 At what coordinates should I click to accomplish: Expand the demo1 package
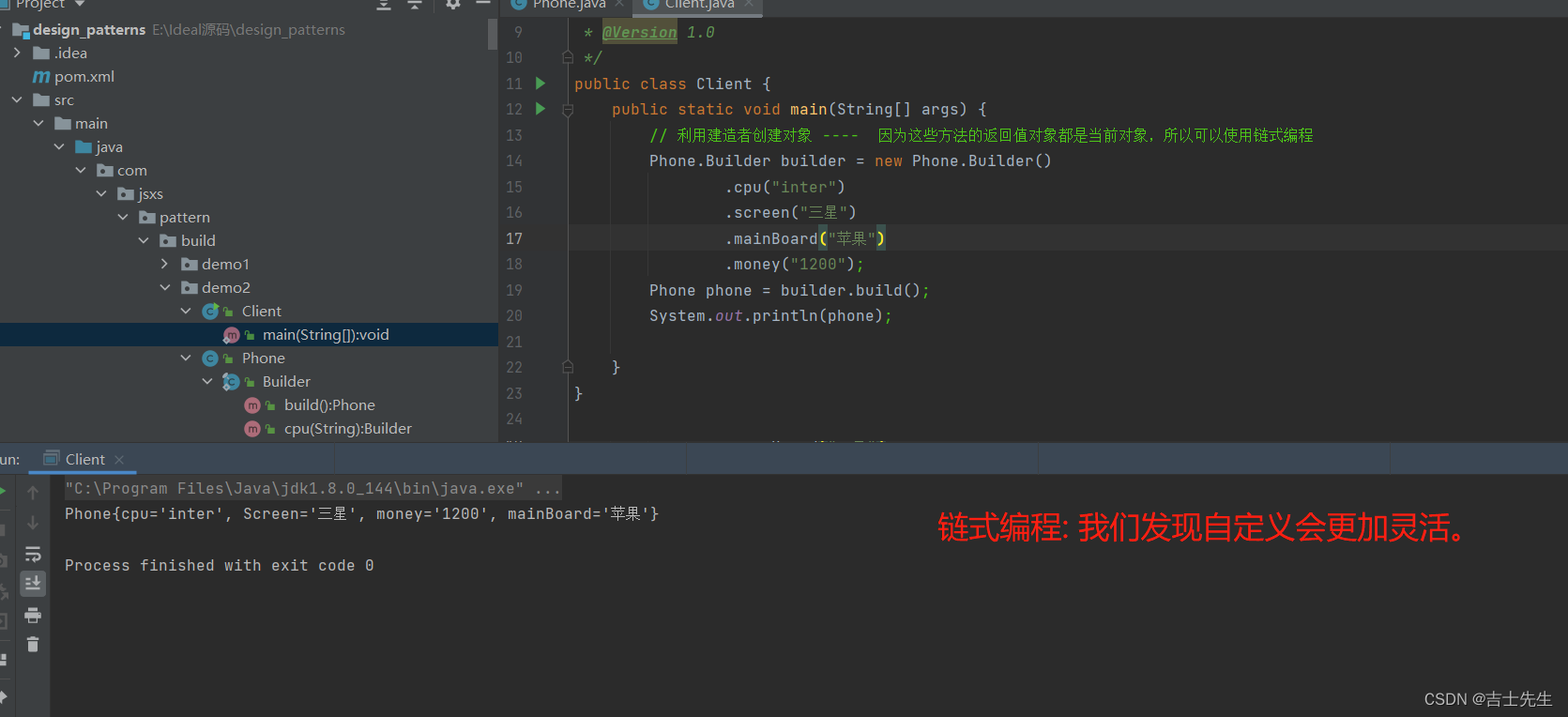tap(165, 265)
